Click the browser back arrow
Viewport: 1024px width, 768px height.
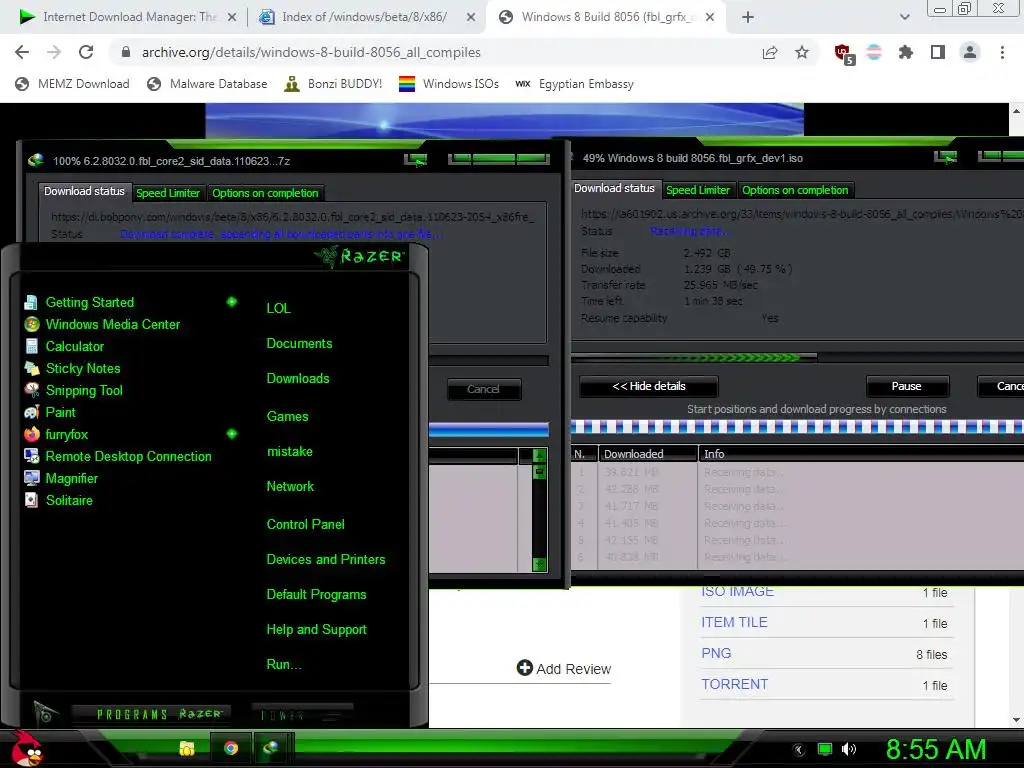tap(22, 52)
